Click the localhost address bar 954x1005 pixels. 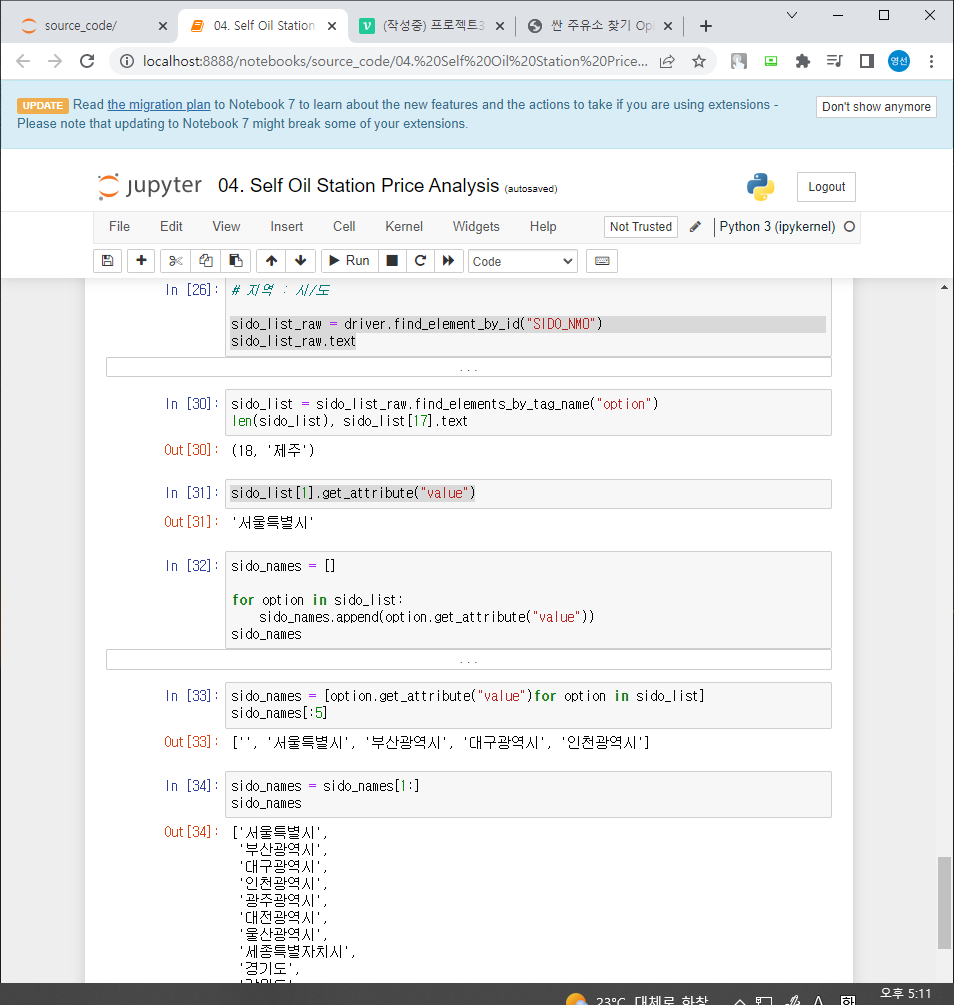(x=394, y=61)
